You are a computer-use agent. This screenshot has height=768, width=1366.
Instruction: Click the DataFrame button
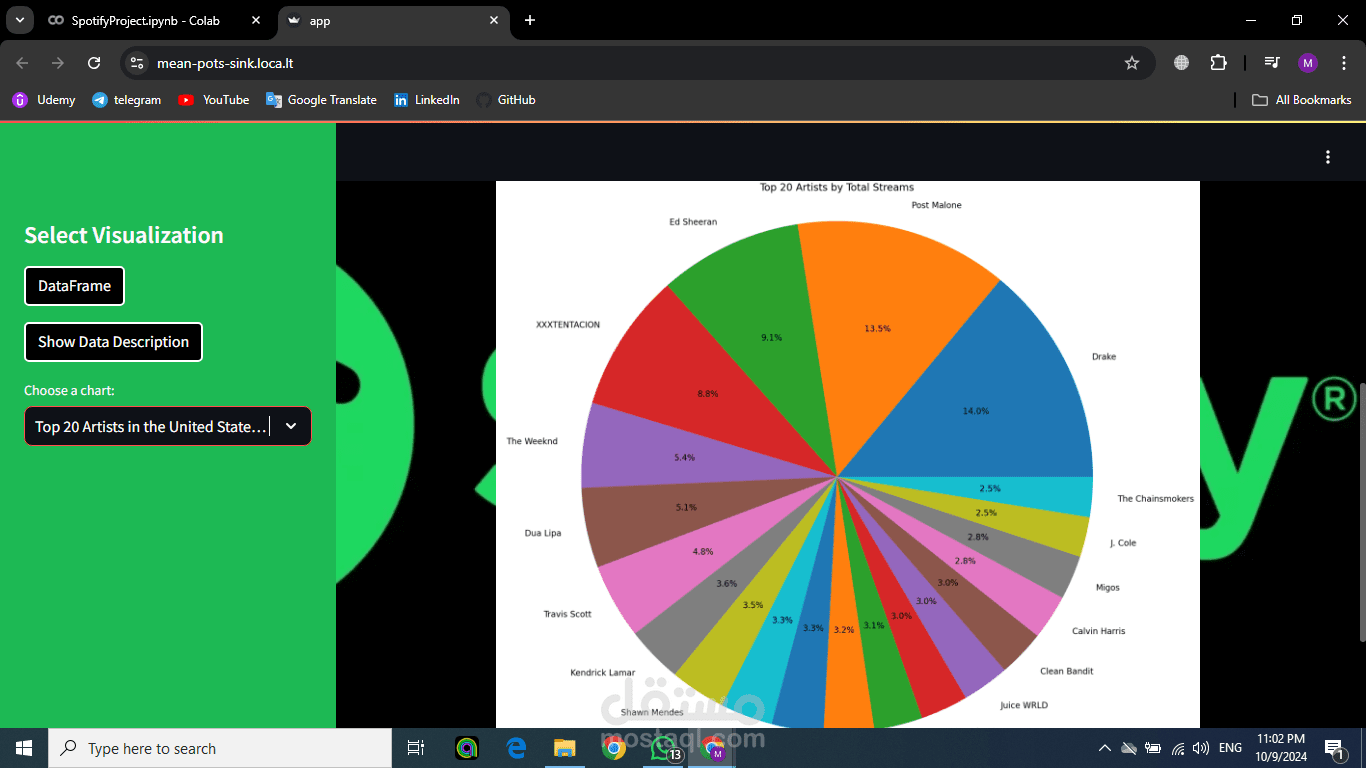74,286
